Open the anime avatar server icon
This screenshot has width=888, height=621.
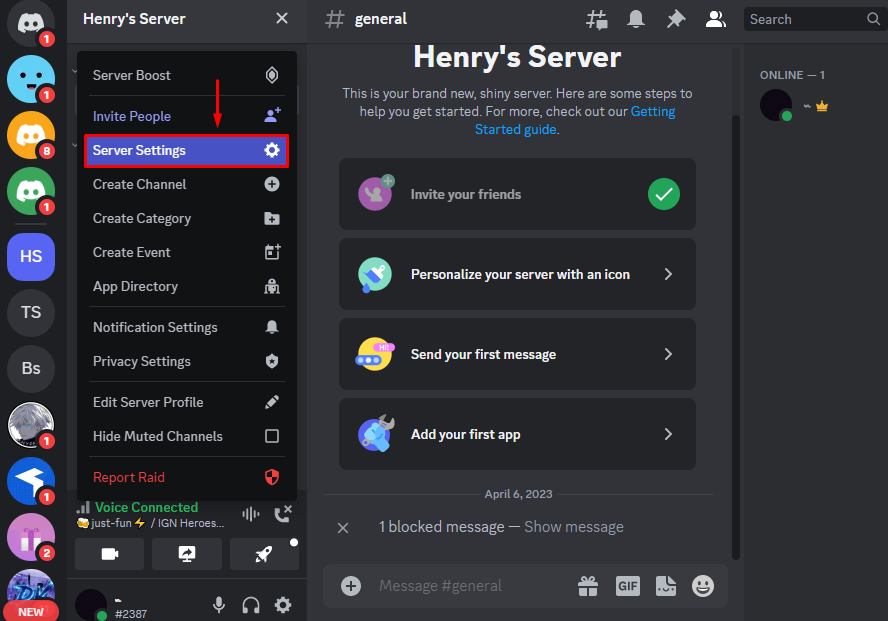click(x=31, y=425)
